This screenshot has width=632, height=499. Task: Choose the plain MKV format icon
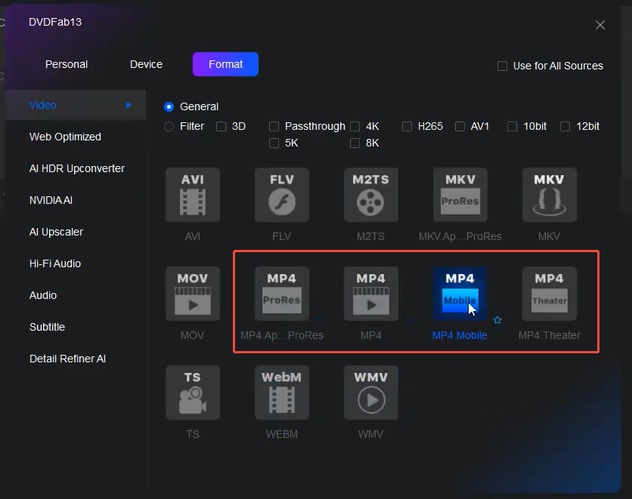(x=549, y=195)
